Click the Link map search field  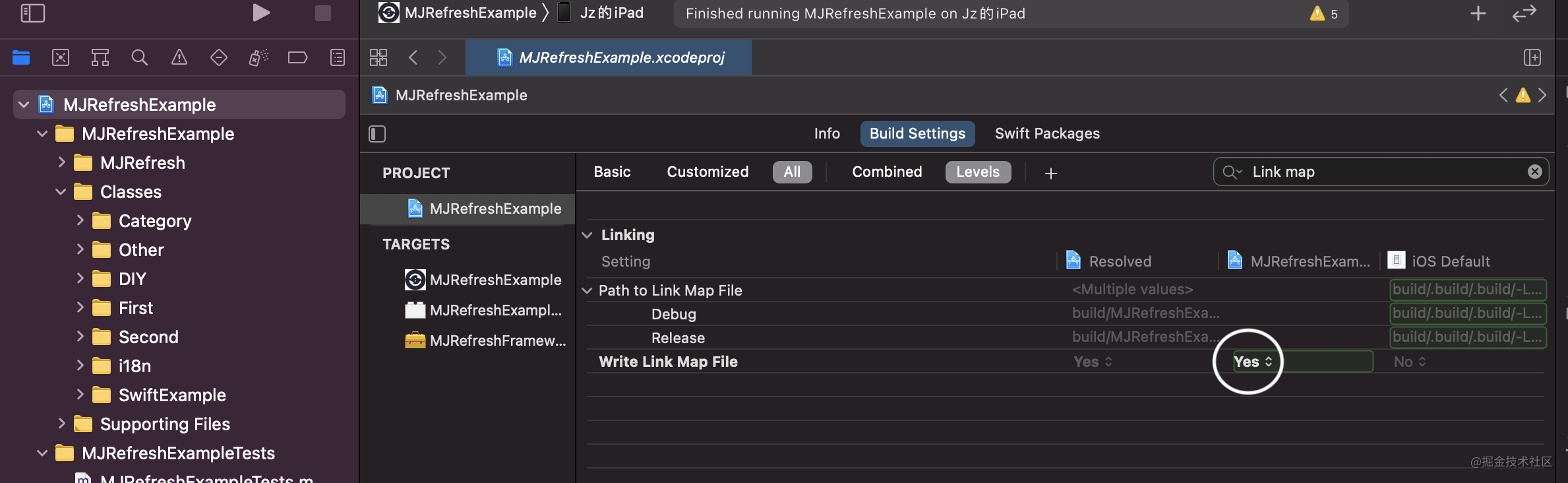click(1381, 172)
